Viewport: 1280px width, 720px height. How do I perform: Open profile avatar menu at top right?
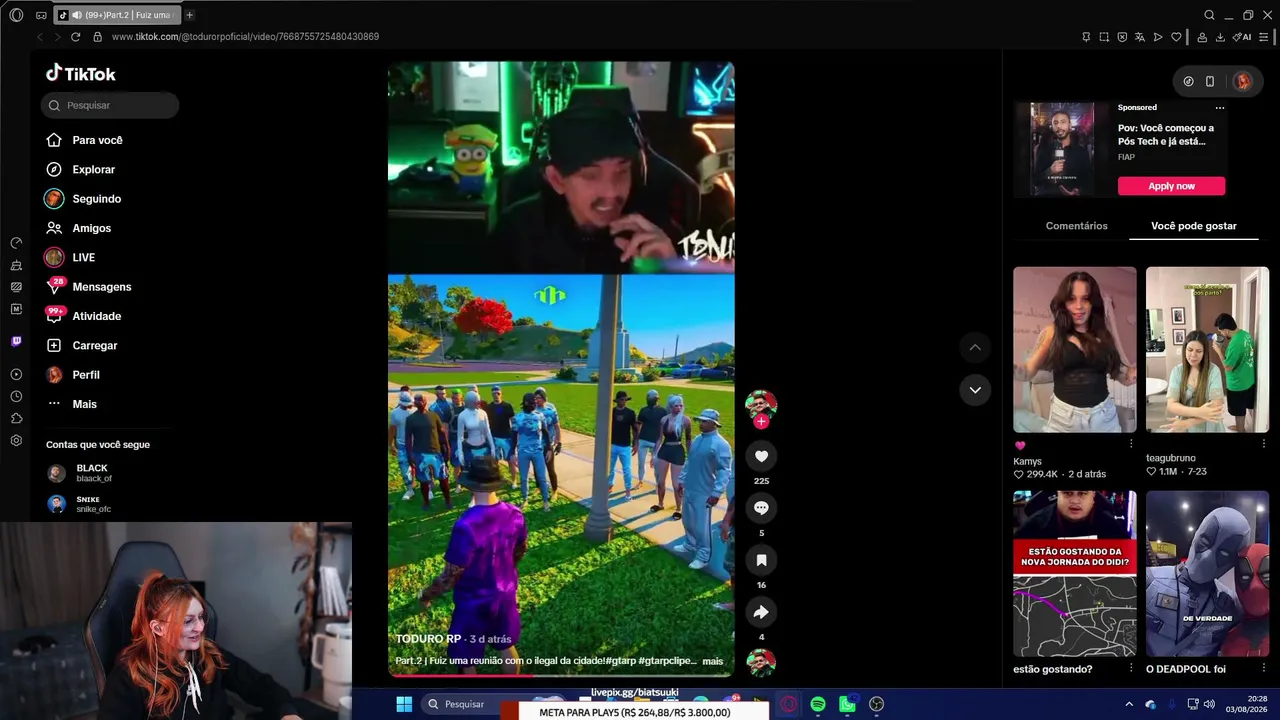1242,82
